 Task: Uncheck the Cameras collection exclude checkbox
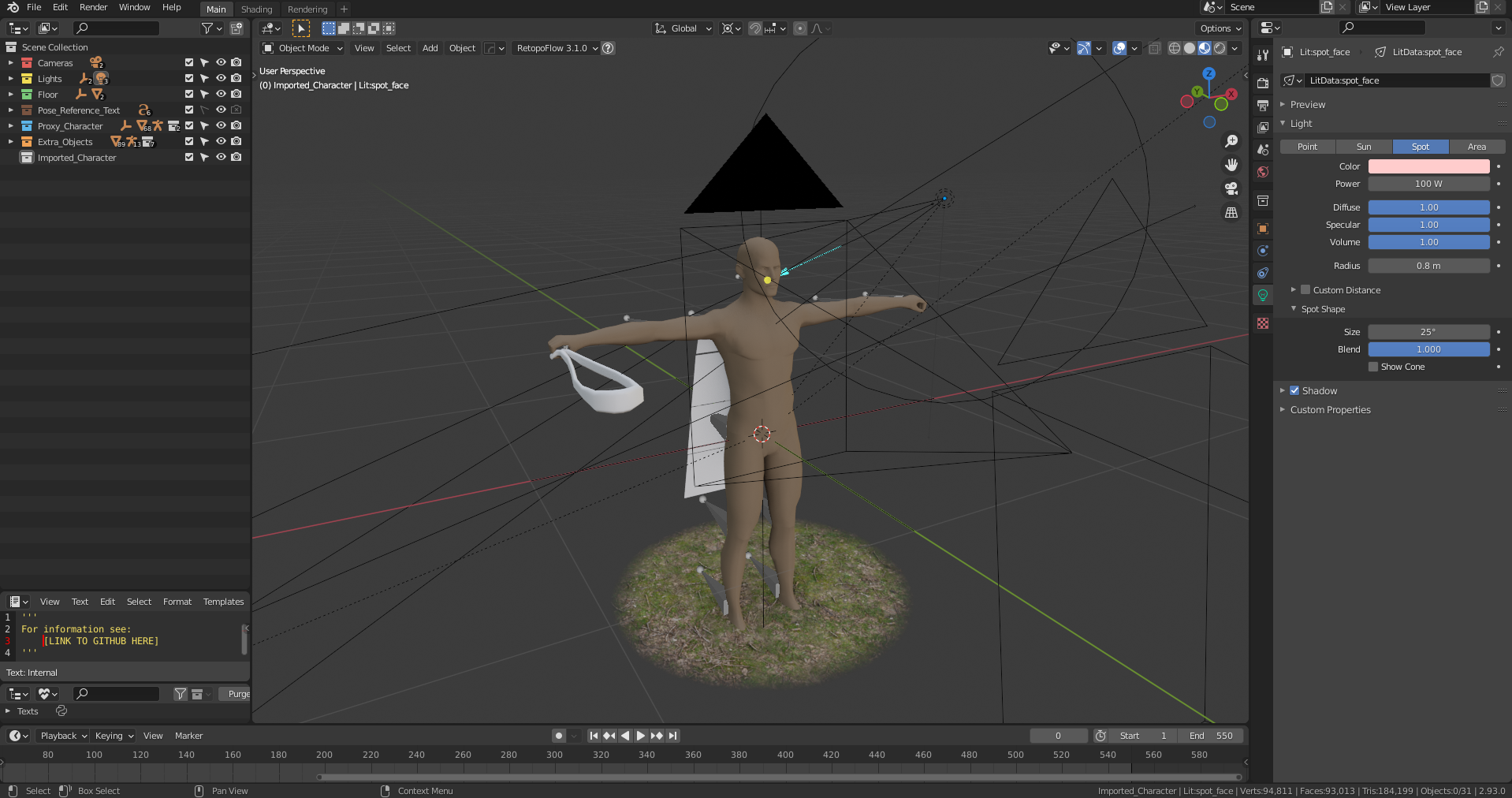pyautogui.click(x=189, y=62)
